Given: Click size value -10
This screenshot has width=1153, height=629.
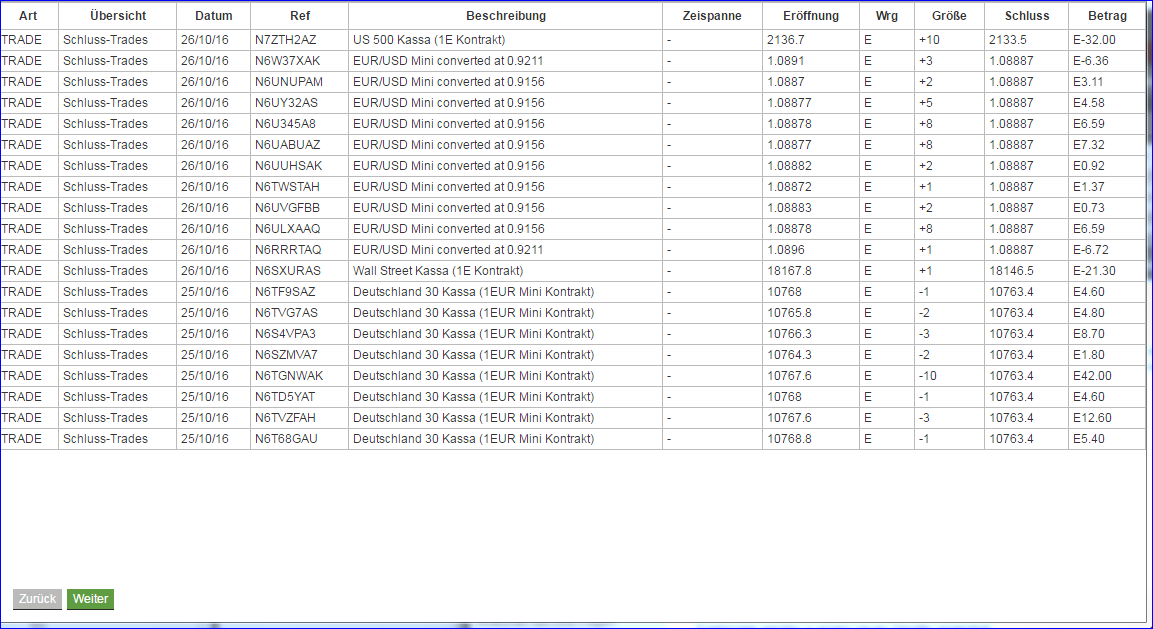Looking at the screenshot, I should 928,375.
